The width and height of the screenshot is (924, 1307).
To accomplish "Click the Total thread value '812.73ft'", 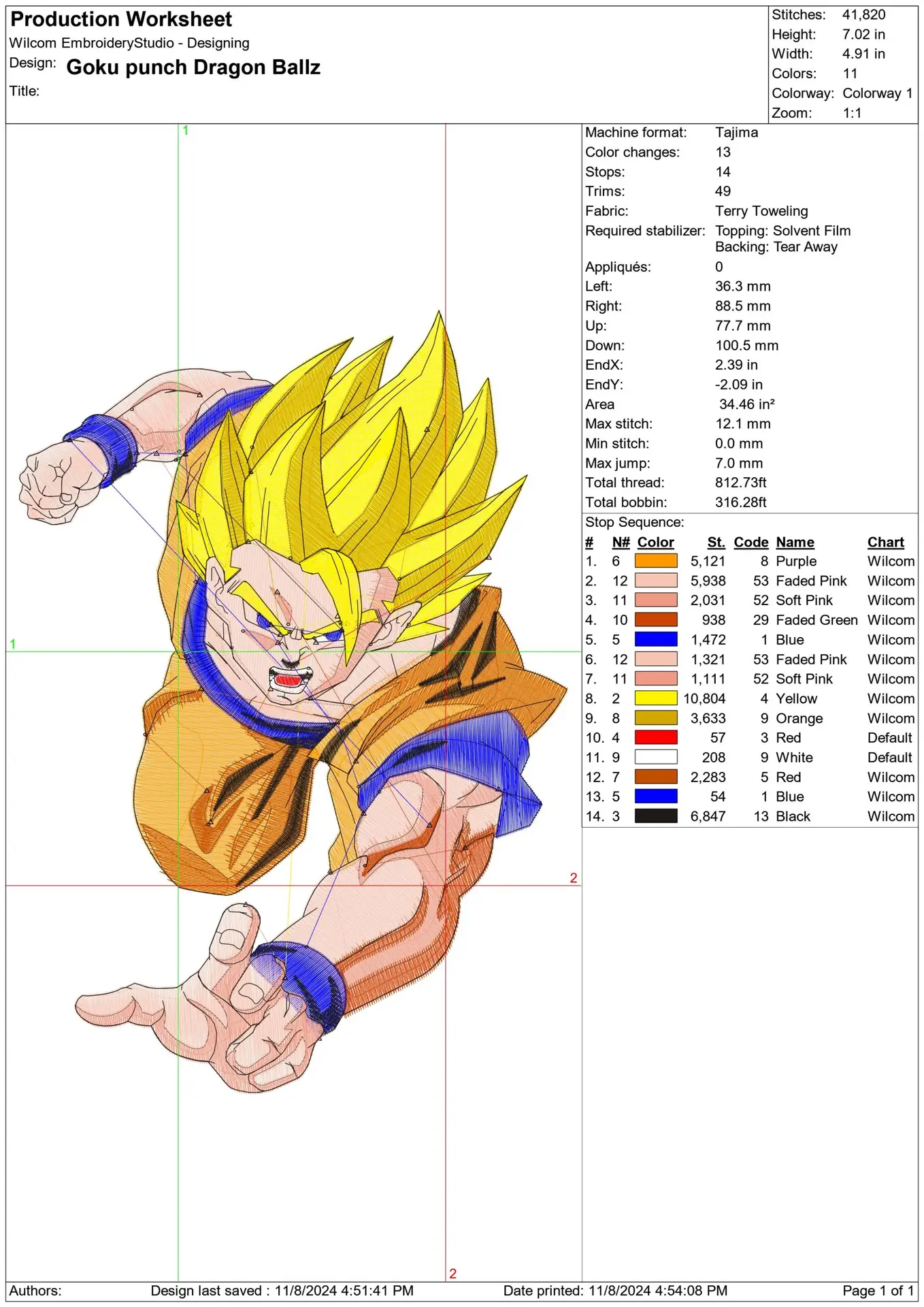I will (740, 483).
